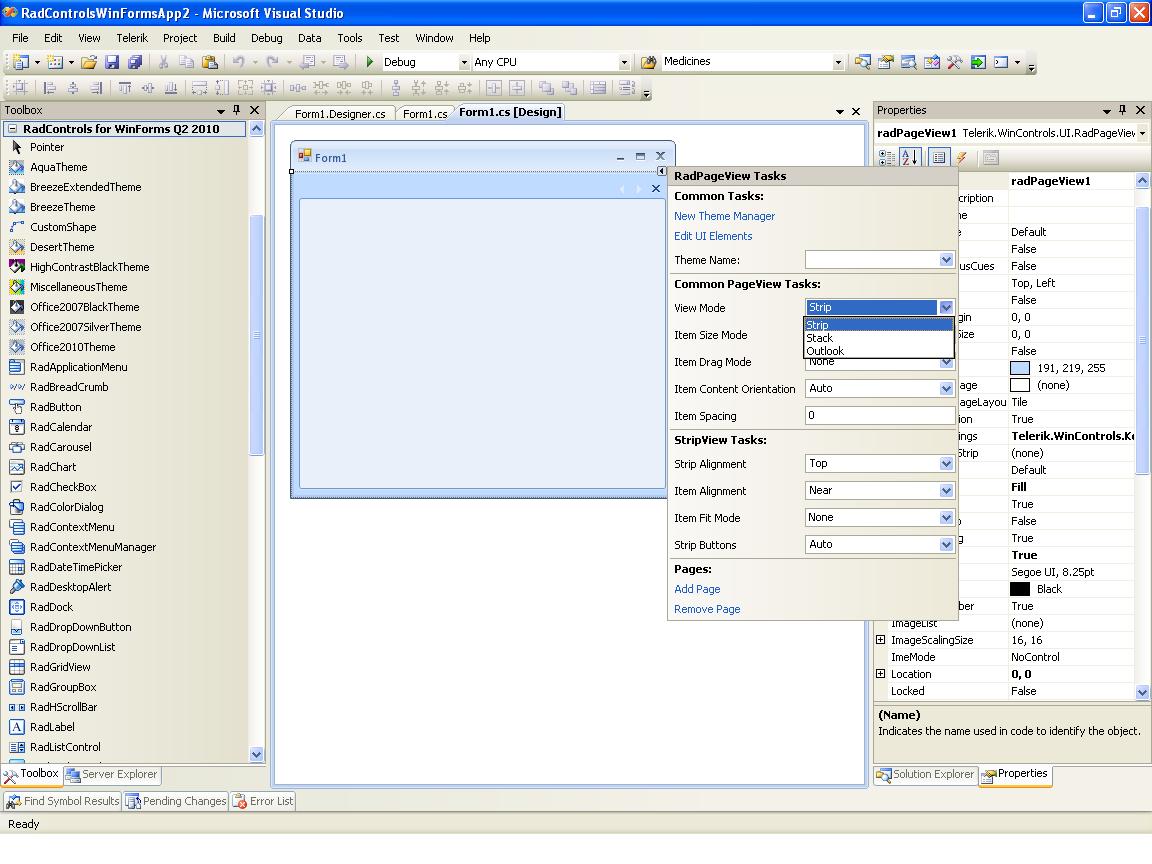Collapse RadControls for WinForms Q2 2010 group

[12, 129]
